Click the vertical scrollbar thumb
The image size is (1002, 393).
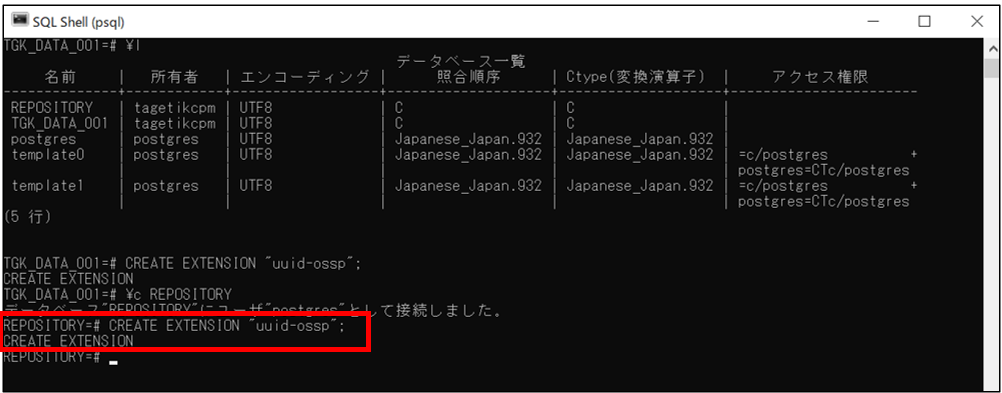pyautogui.click(x=992, y=67)
